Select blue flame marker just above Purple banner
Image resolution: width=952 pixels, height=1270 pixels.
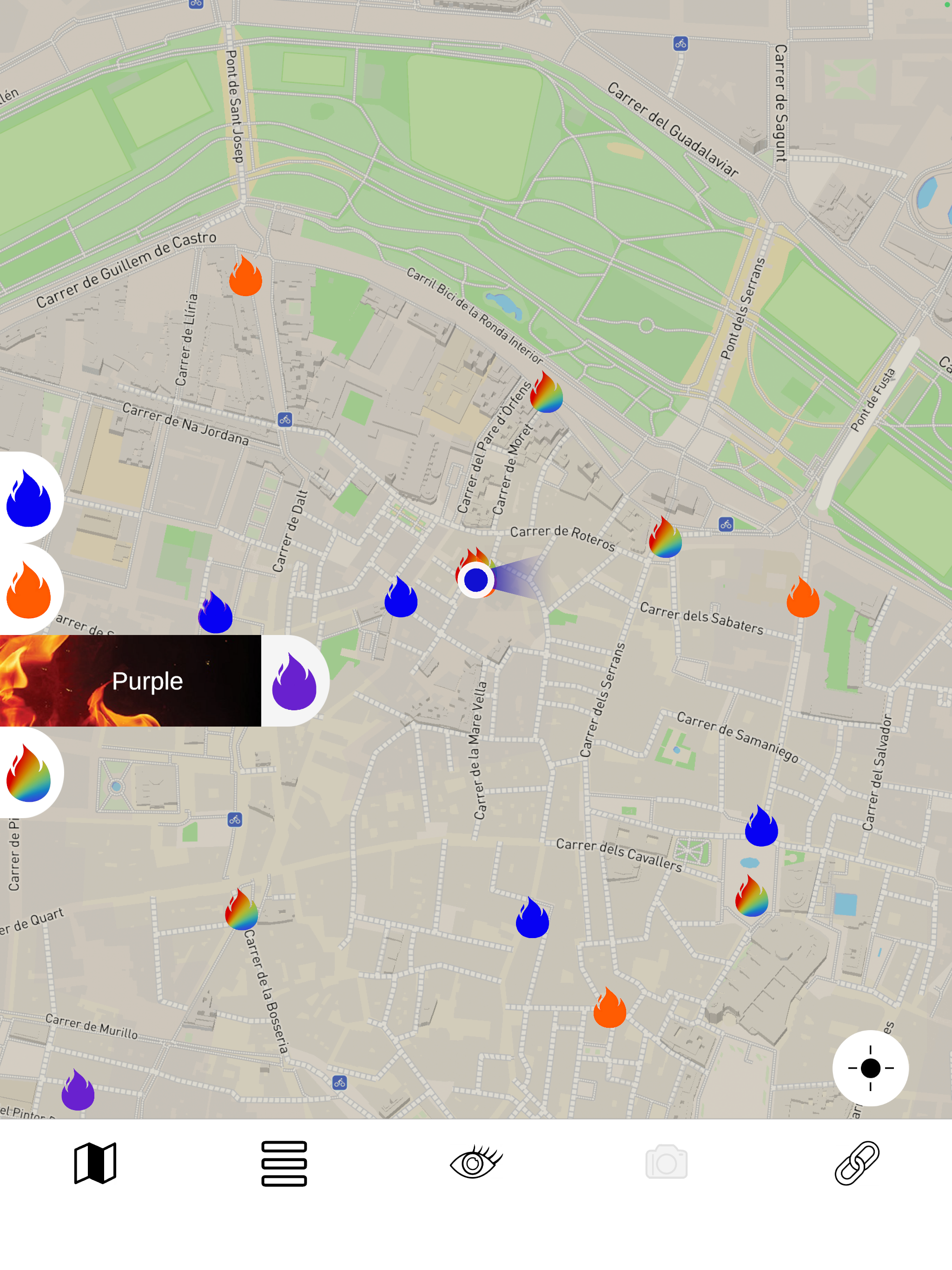(x=215, y=612)
